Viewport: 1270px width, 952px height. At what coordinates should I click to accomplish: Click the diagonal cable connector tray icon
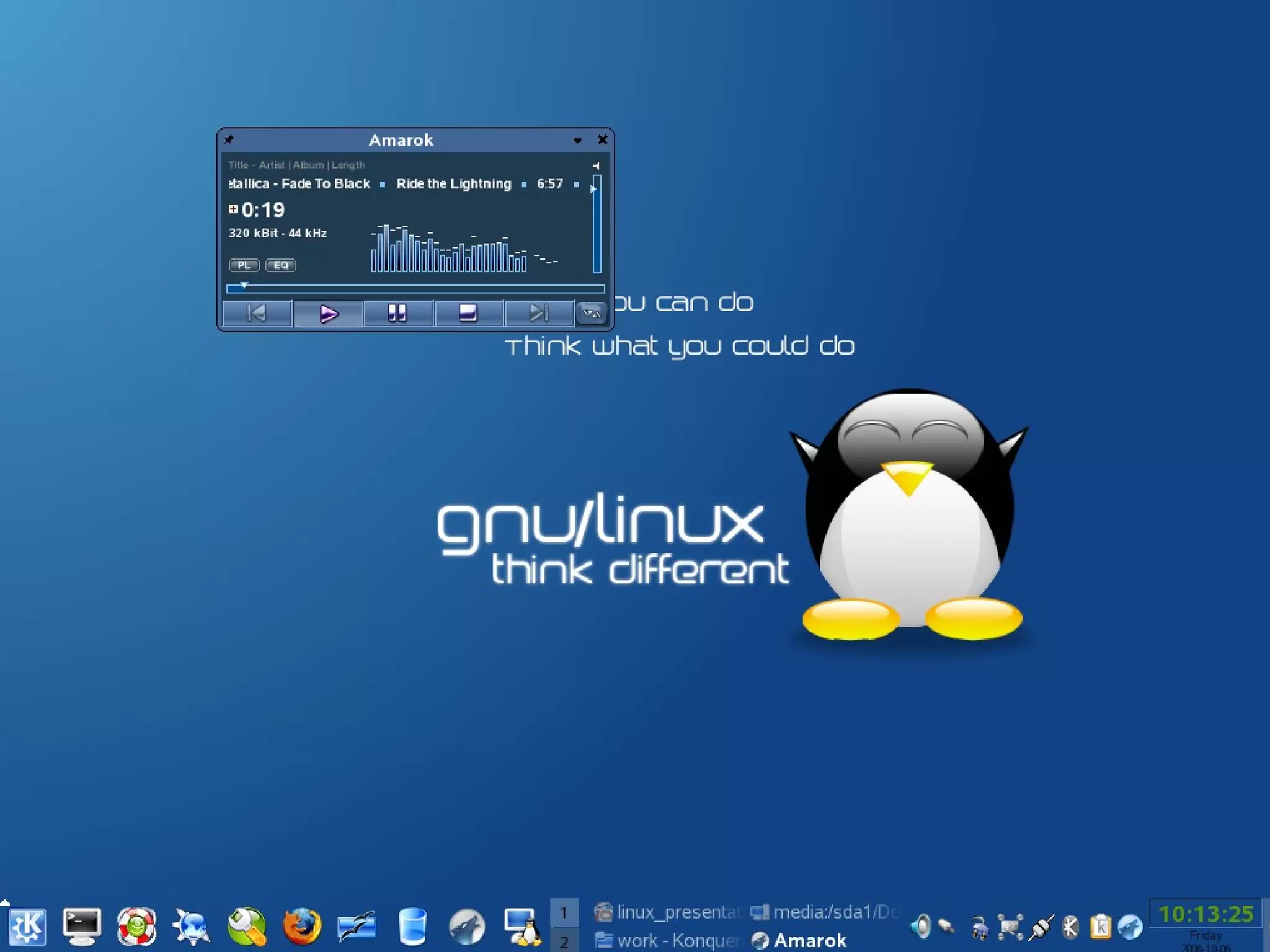click(x=1041, y=927)
